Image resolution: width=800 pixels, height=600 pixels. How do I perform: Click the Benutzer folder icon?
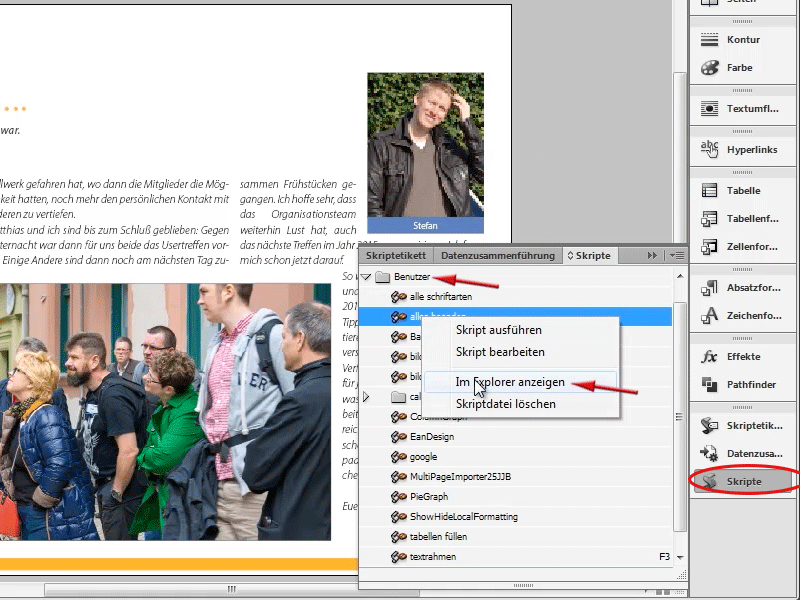(x=382, y=277)
